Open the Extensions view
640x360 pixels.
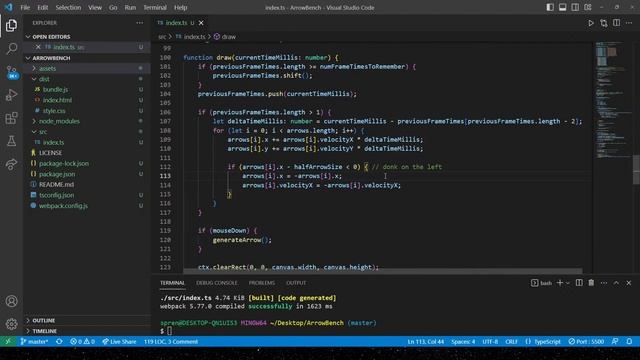coord(11,118)
